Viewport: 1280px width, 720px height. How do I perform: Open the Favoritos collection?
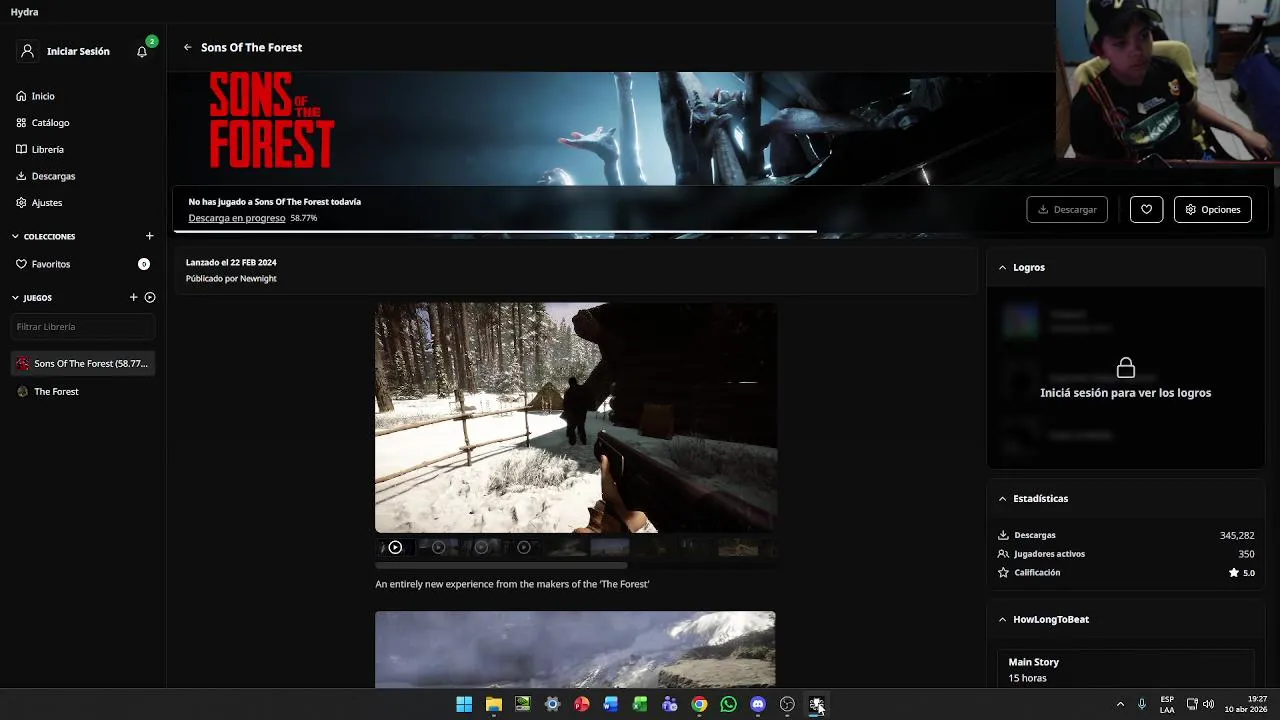point(83,264)
